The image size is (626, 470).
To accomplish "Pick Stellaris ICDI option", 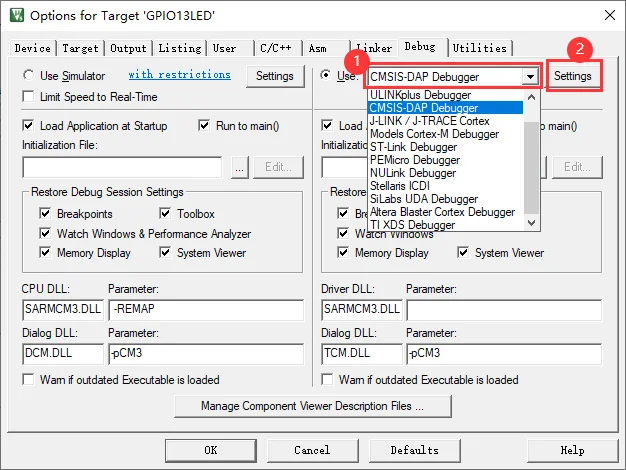I will (x=446, y=186).
